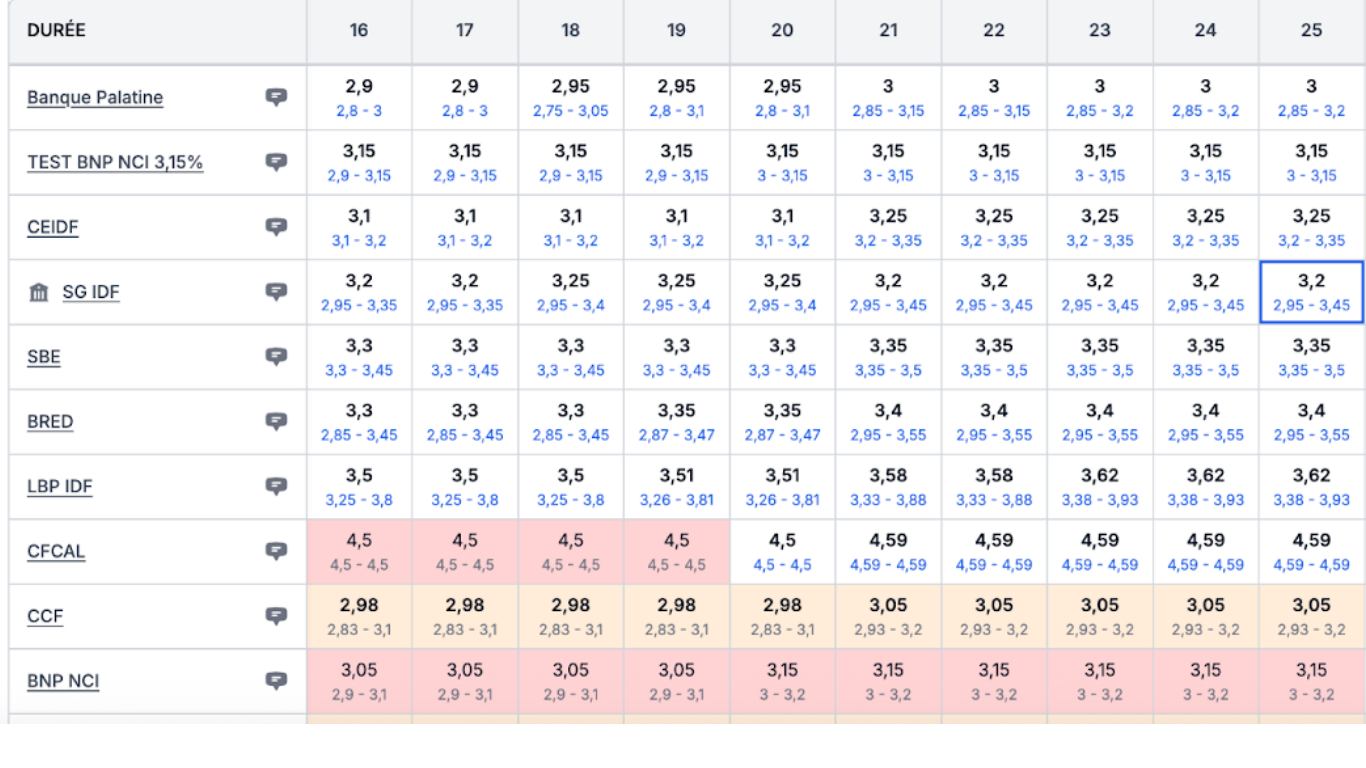Open the SG IDF comment bubble
Screen dimensions: 1366x768
coord(276,292)
